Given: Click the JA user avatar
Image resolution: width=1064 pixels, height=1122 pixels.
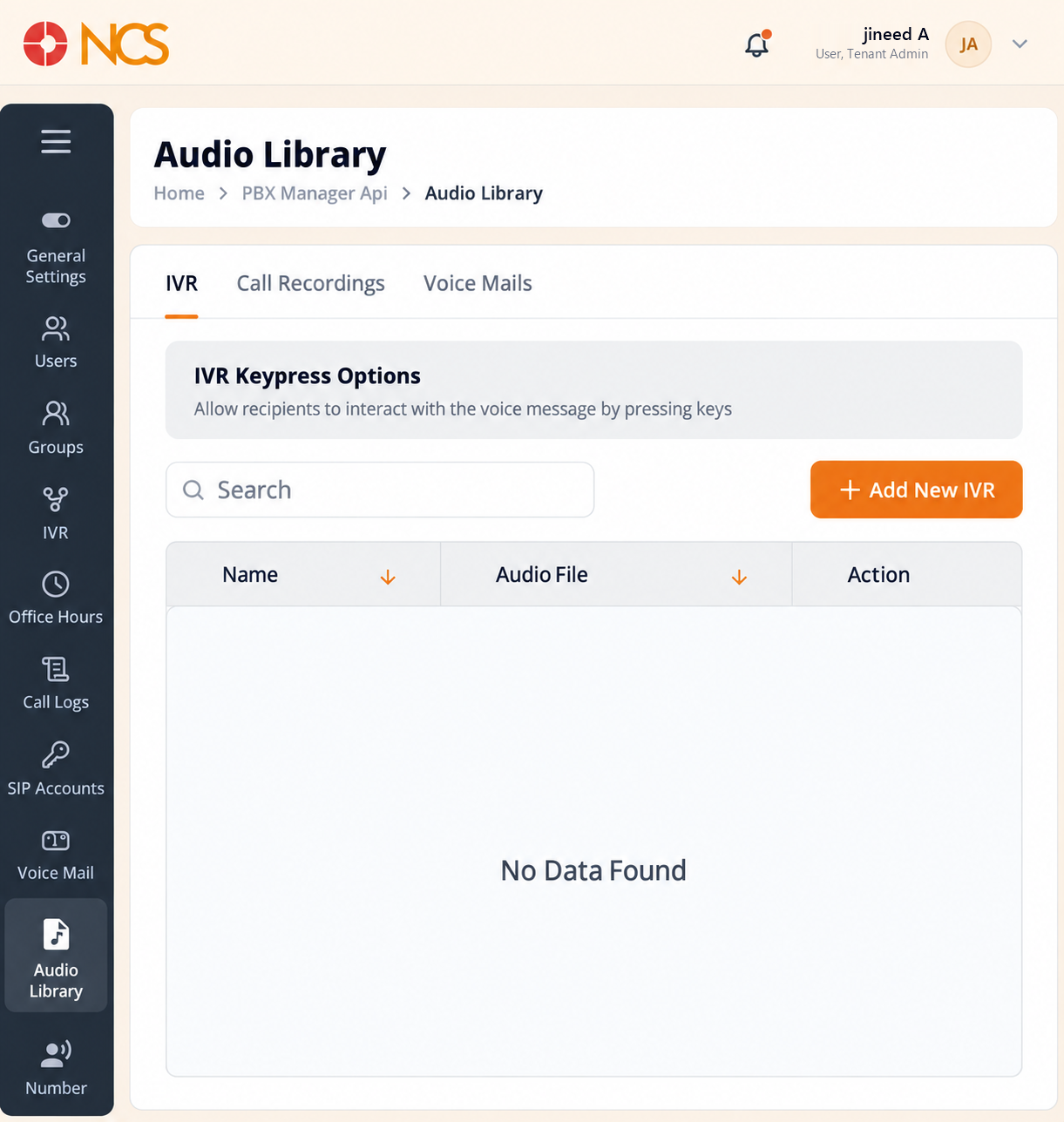Looking at the screenshot, I should click(968, 44).
